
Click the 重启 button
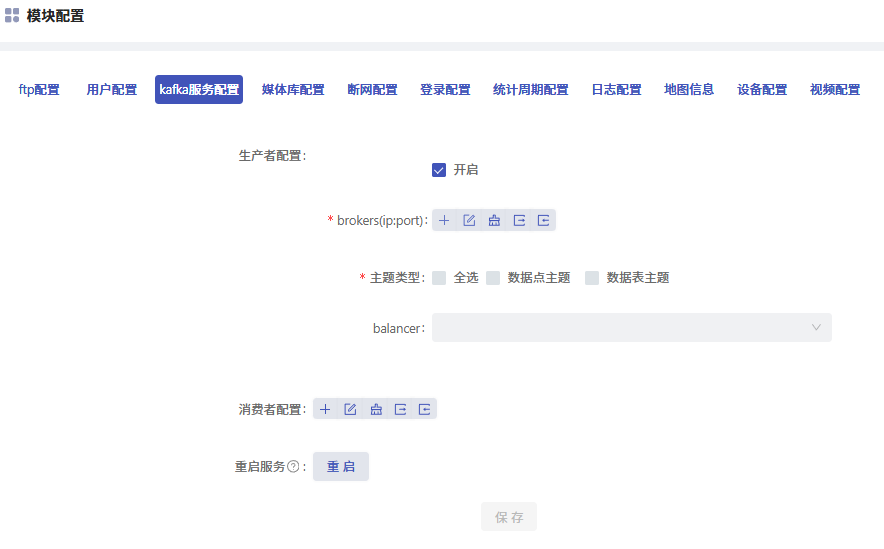click(x=341, y=466)
